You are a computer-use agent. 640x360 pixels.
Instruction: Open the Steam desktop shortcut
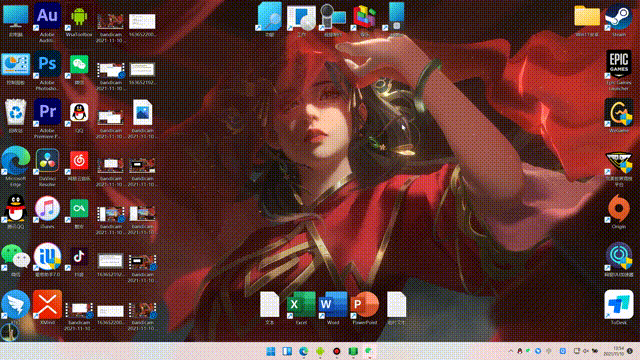[619, 17]
